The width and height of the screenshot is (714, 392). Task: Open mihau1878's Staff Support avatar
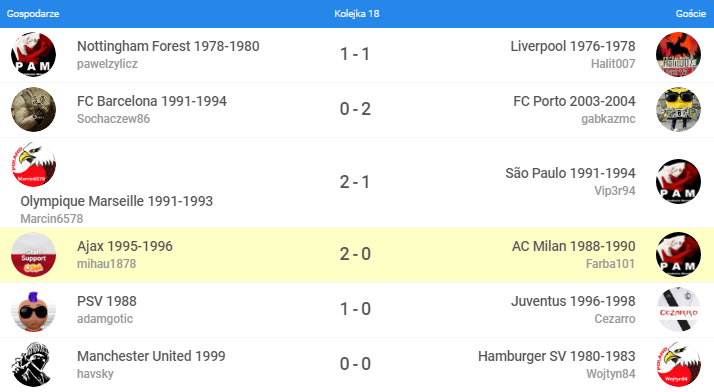33,255
